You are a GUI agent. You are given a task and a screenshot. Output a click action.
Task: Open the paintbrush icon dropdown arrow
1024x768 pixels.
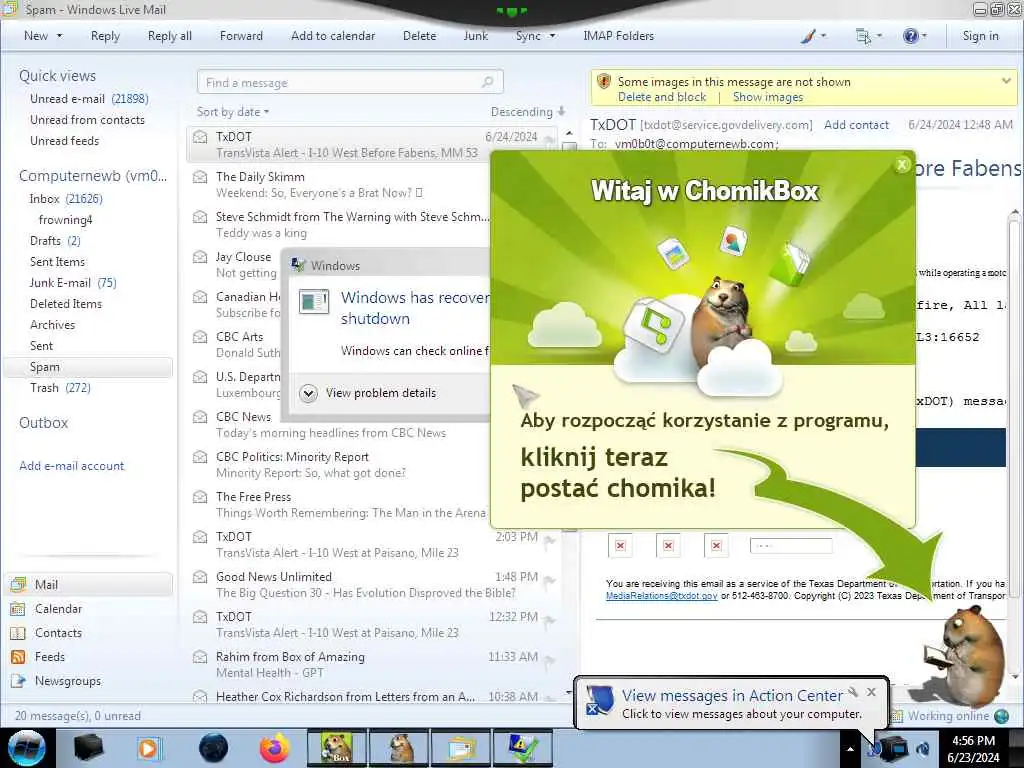click(x=823, y=36)
